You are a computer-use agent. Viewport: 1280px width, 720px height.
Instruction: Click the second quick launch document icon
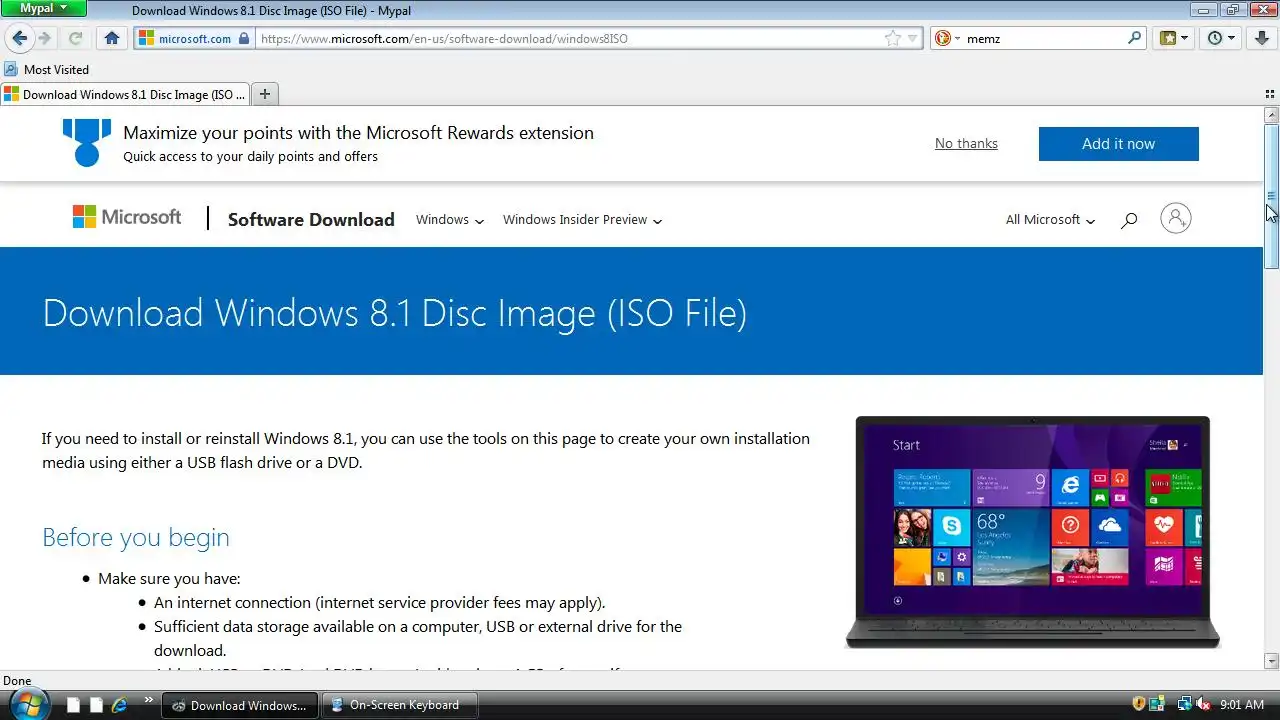(96, 705)
